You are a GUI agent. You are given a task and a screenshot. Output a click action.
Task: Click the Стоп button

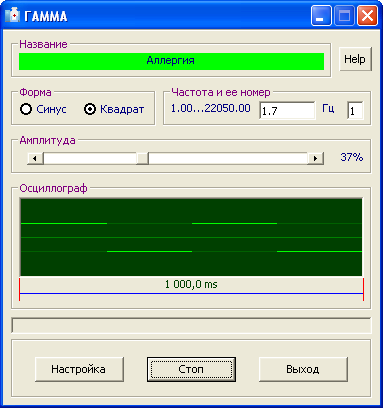click(191, 369)
